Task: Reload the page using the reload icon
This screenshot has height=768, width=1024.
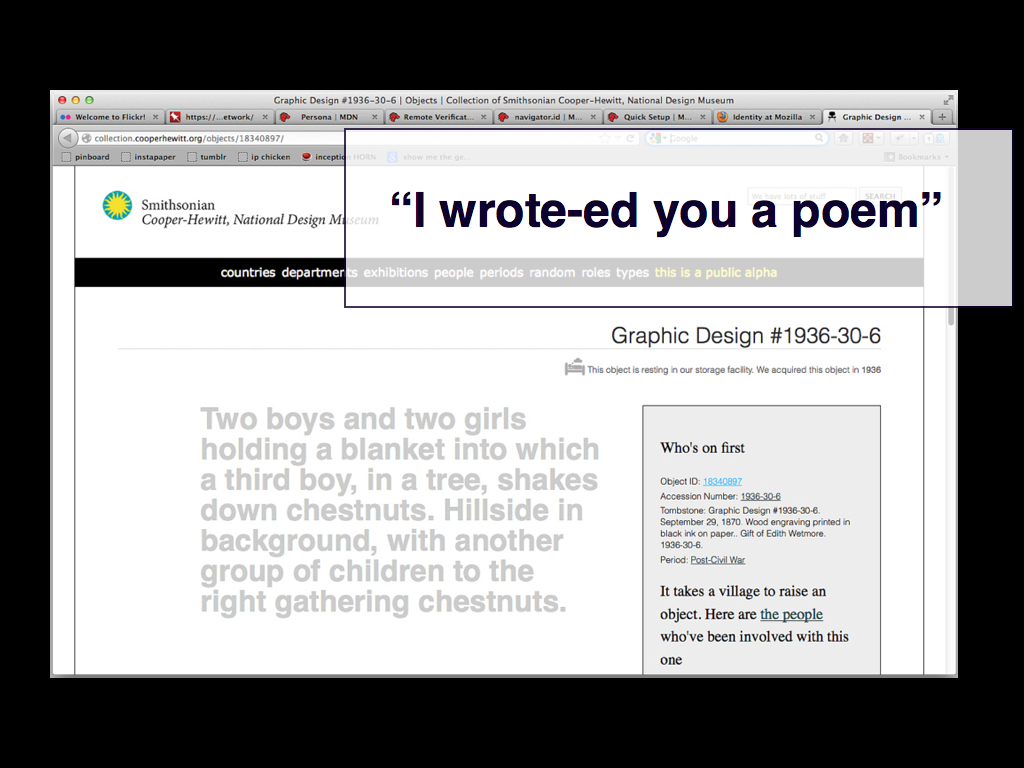Action: [629, 138]
